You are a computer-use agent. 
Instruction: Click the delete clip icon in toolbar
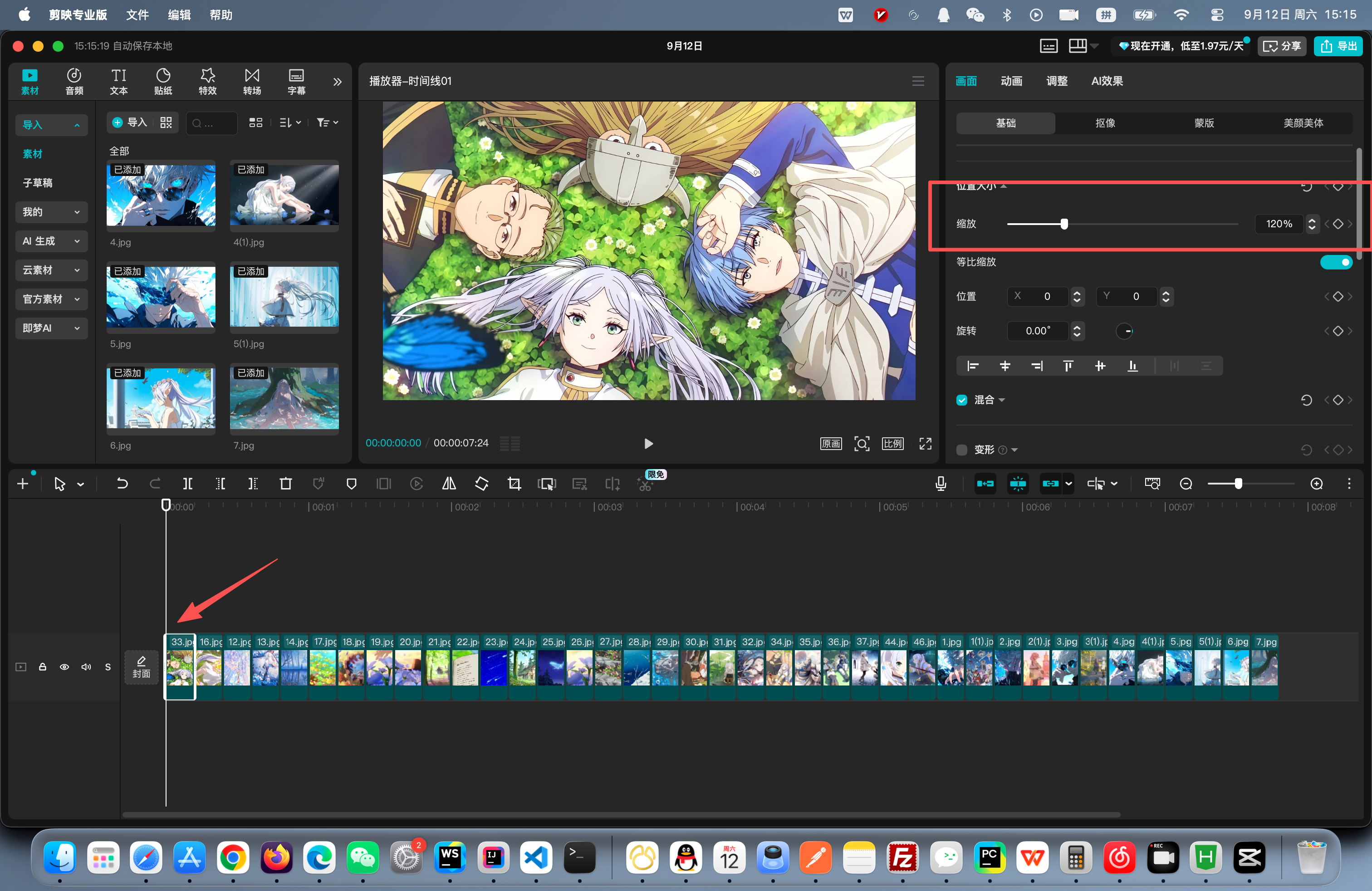click(x=285, y=484)
